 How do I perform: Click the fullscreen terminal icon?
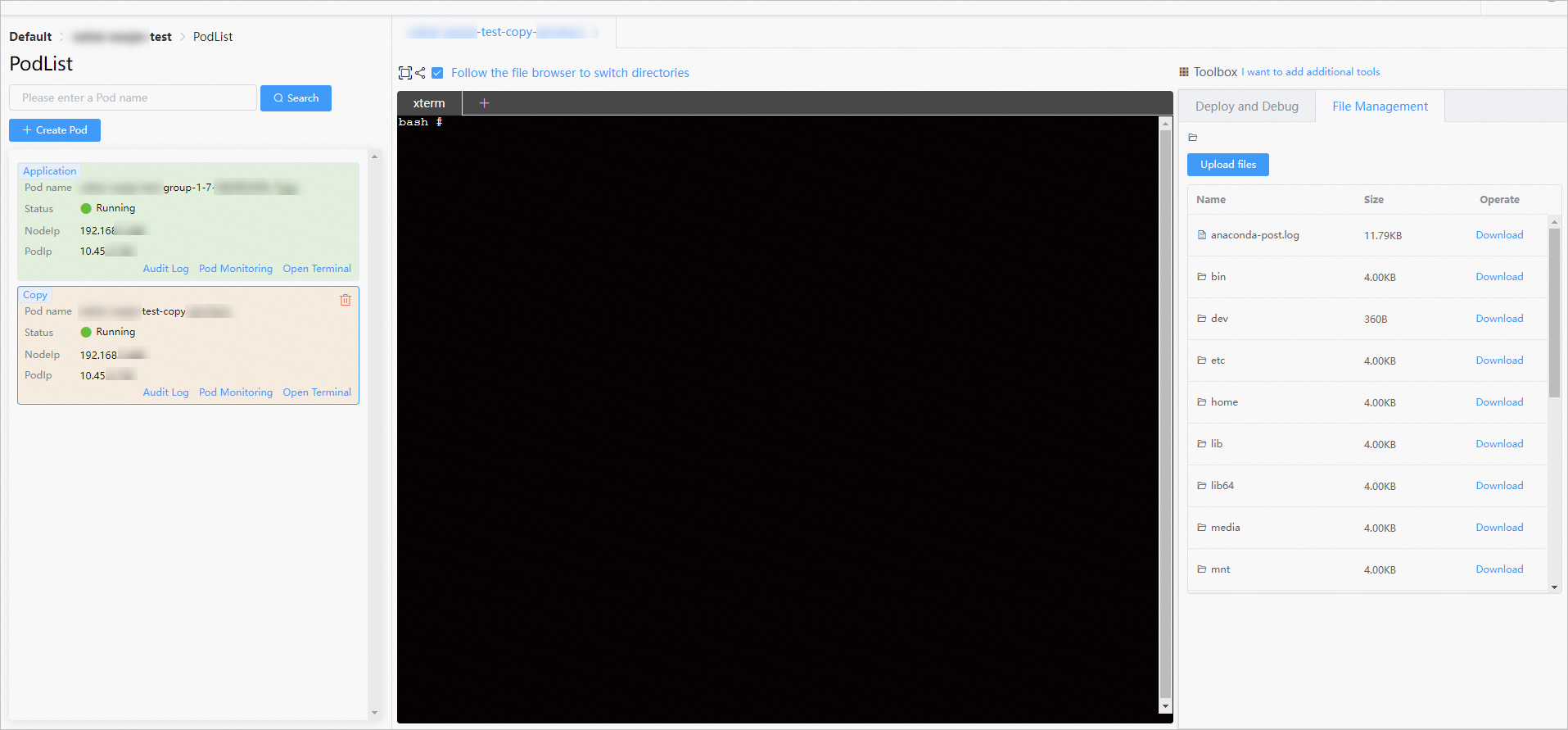(x=405, y=73)
